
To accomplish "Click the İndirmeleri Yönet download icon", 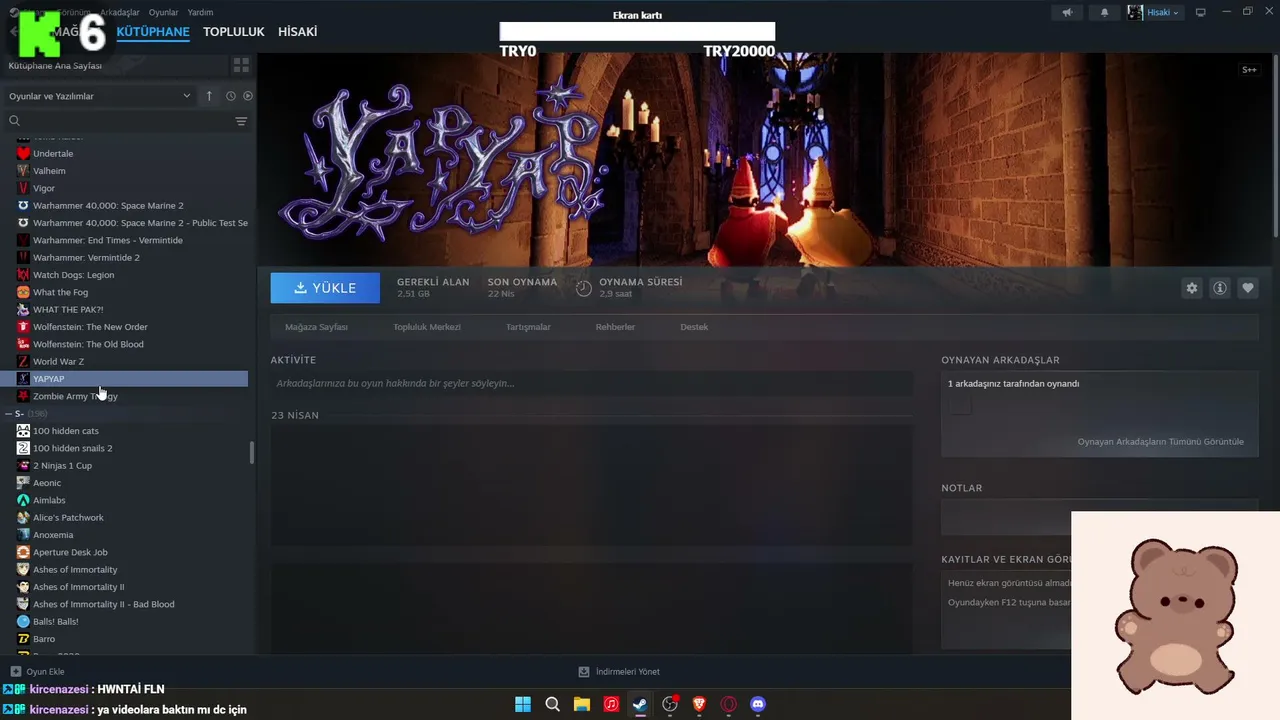I will point(584,672).
